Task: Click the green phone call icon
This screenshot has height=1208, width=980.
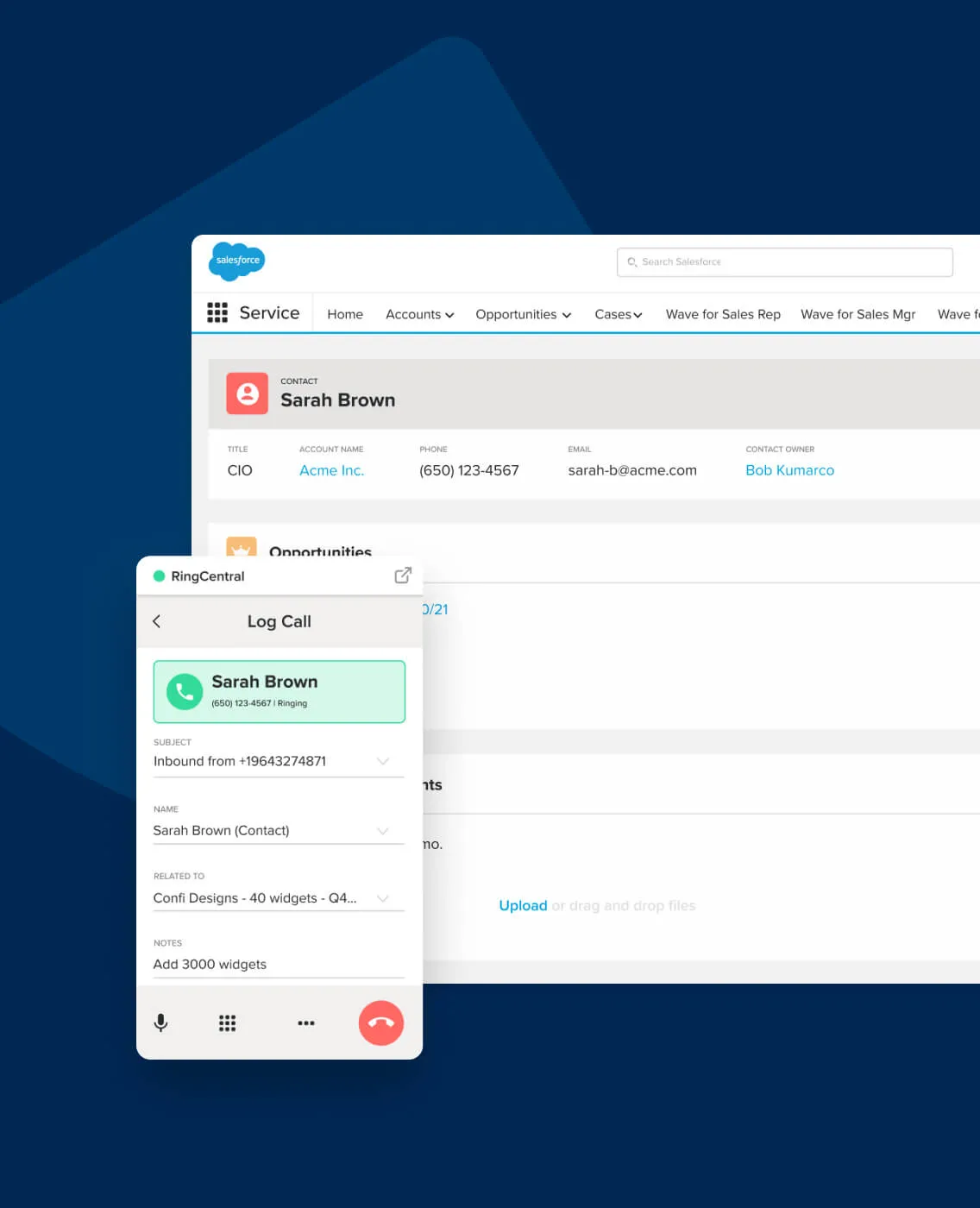Action: pyautogui.click(x=185, y=691)
